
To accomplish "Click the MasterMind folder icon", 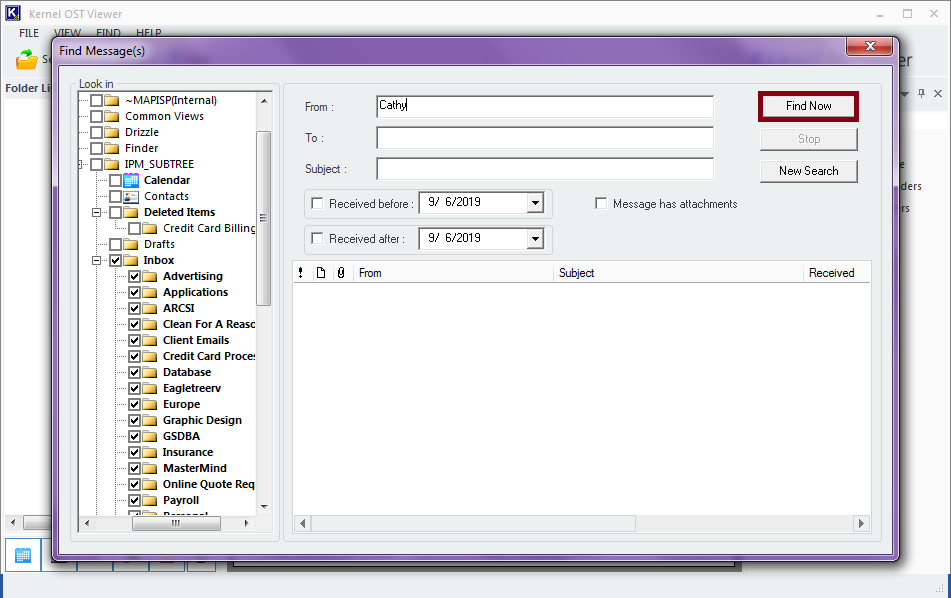I will coord(150,468).
